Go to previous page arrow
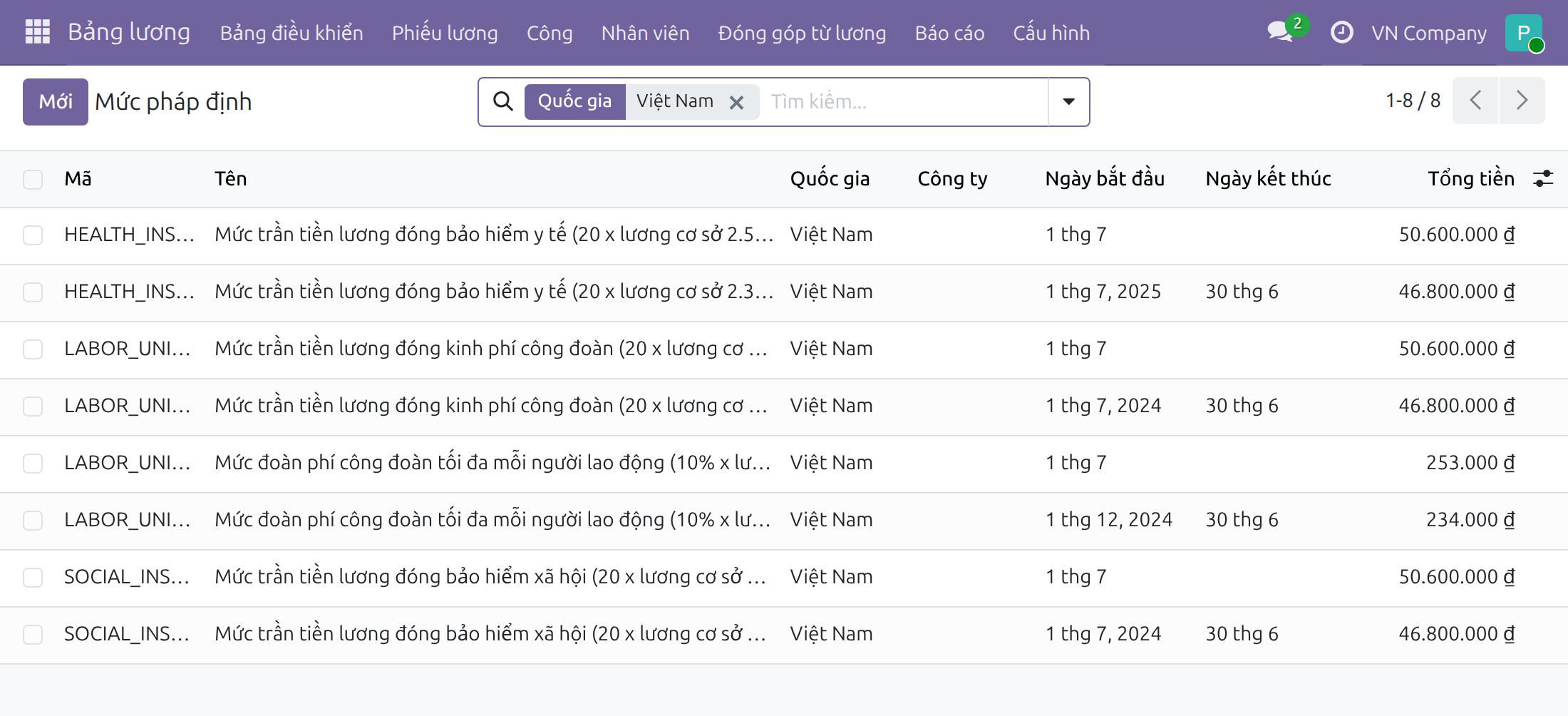Image resolution: width=1568 pixels, height=716 pixels. click(x=1475, y=101)
